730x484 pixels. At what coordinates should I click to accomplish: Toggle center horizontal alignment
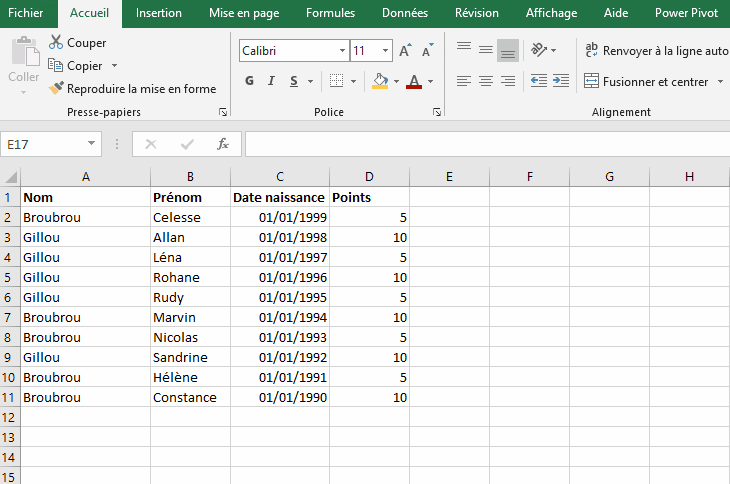486,81
